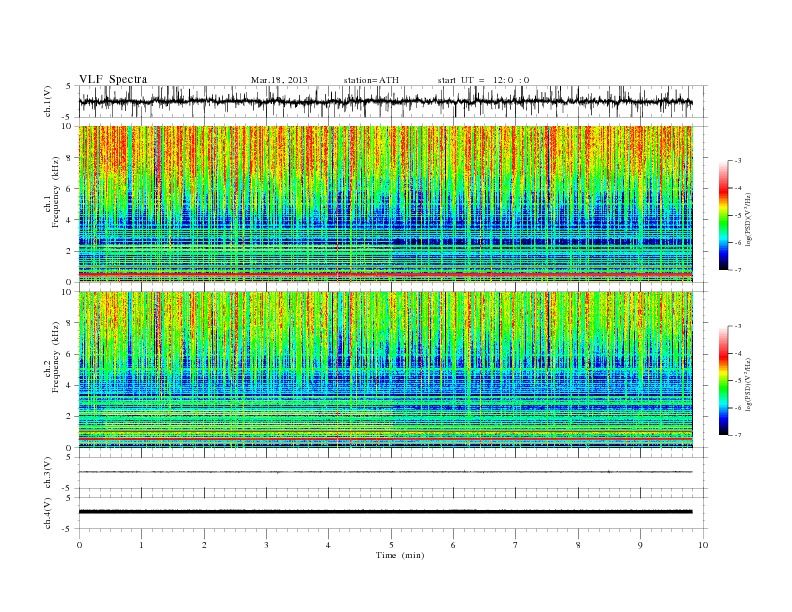Click the "4" kHz tick on ch.2 axis
This screenshot has width=792, height=612.
pos(70,385)
